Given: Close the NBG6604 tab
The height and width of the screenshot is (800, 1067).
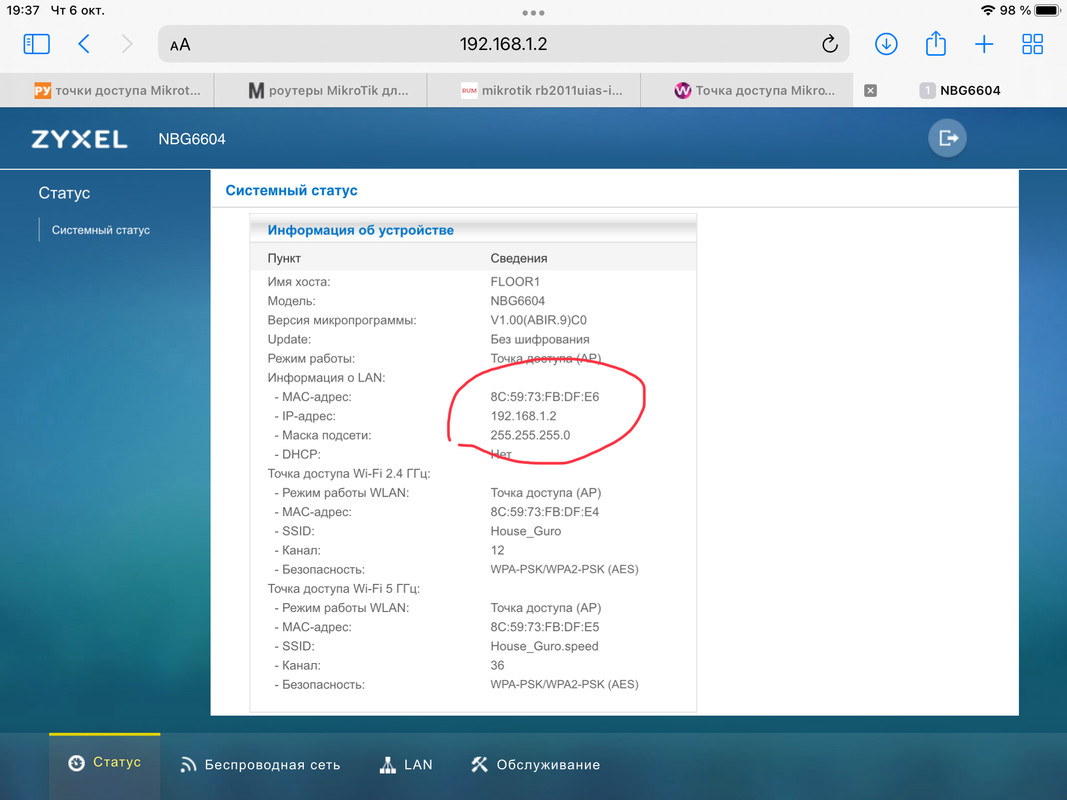Looking at the screenshot, I should pyautogui.click(x=870, y=90).
